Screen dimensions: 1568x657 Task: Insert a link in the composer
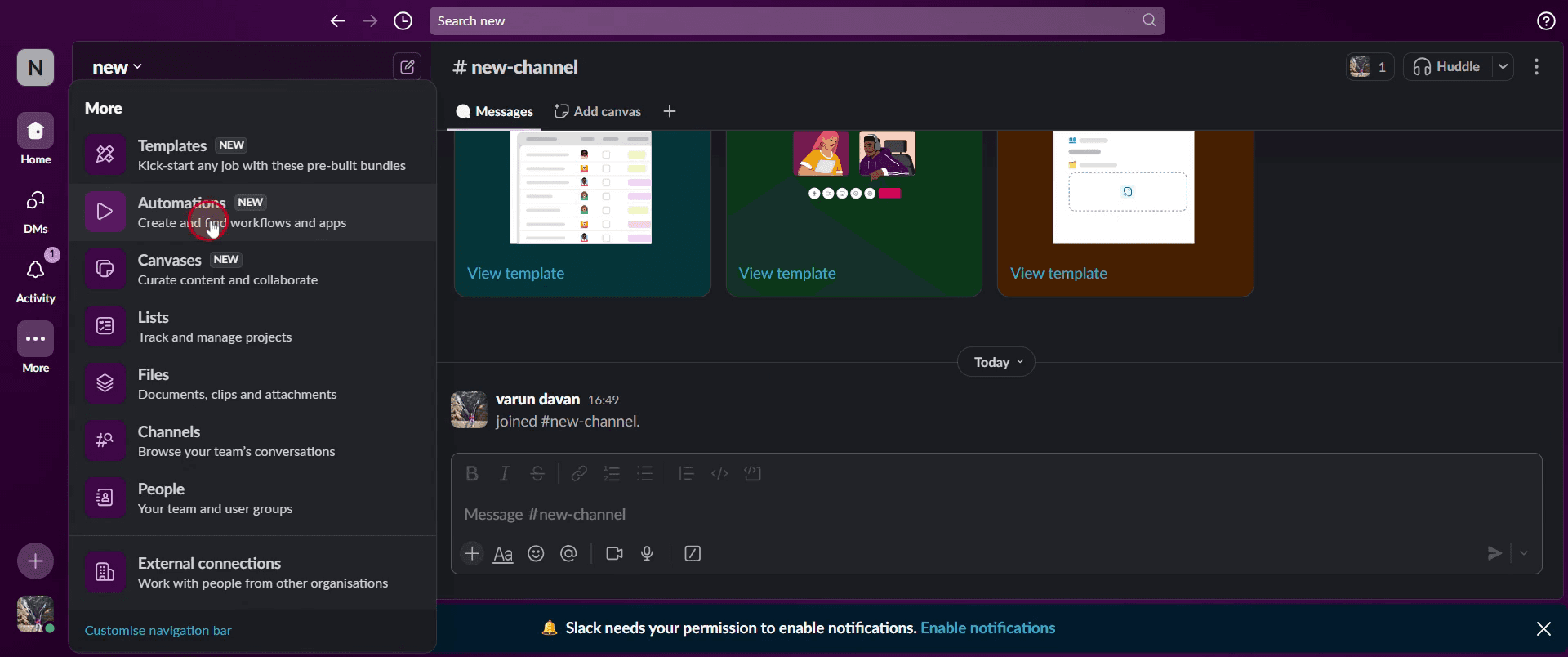[579, 474]
